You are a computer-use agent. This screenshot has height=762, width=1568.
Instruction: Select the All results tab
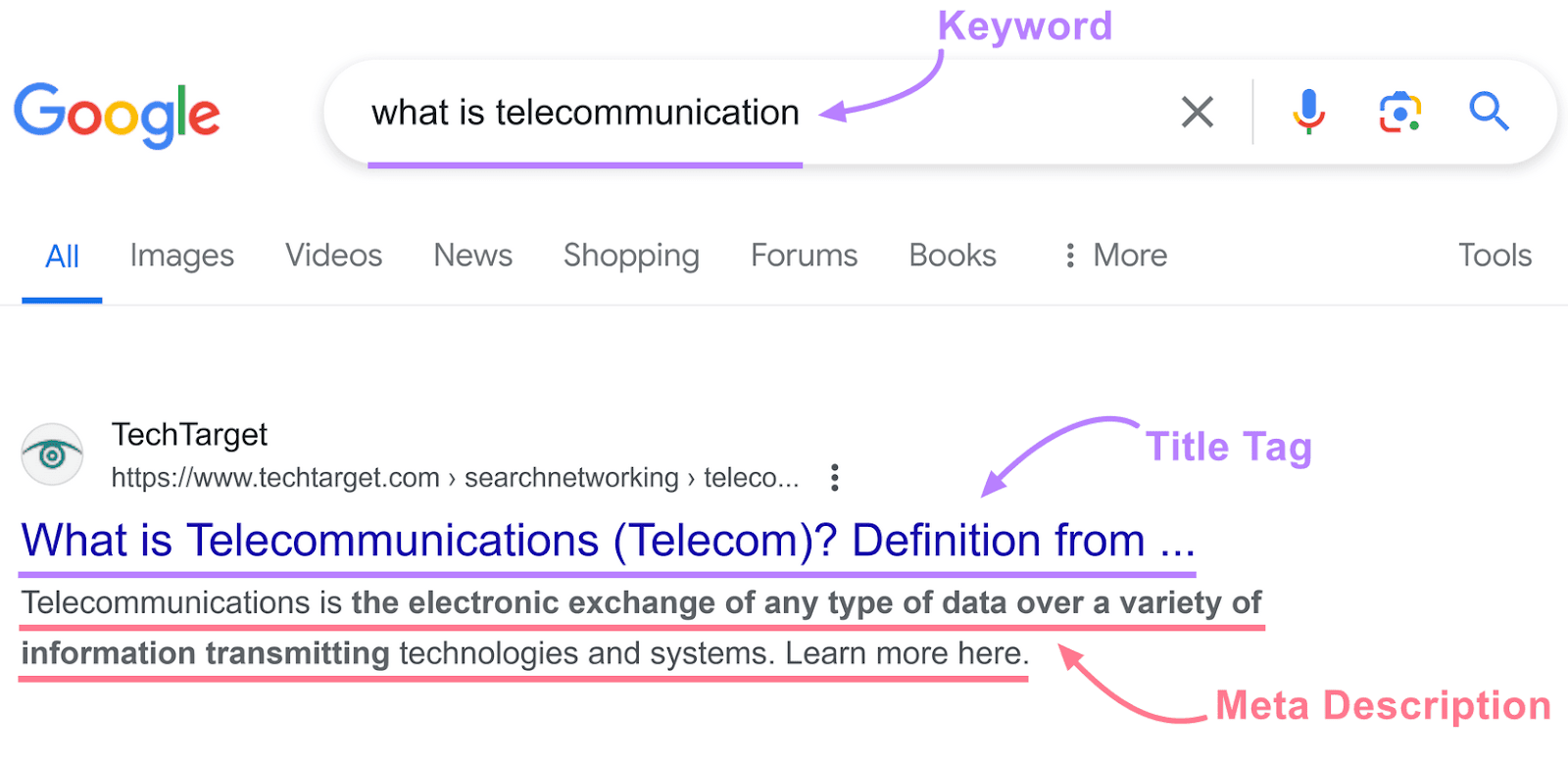click(x=61, y=256)
